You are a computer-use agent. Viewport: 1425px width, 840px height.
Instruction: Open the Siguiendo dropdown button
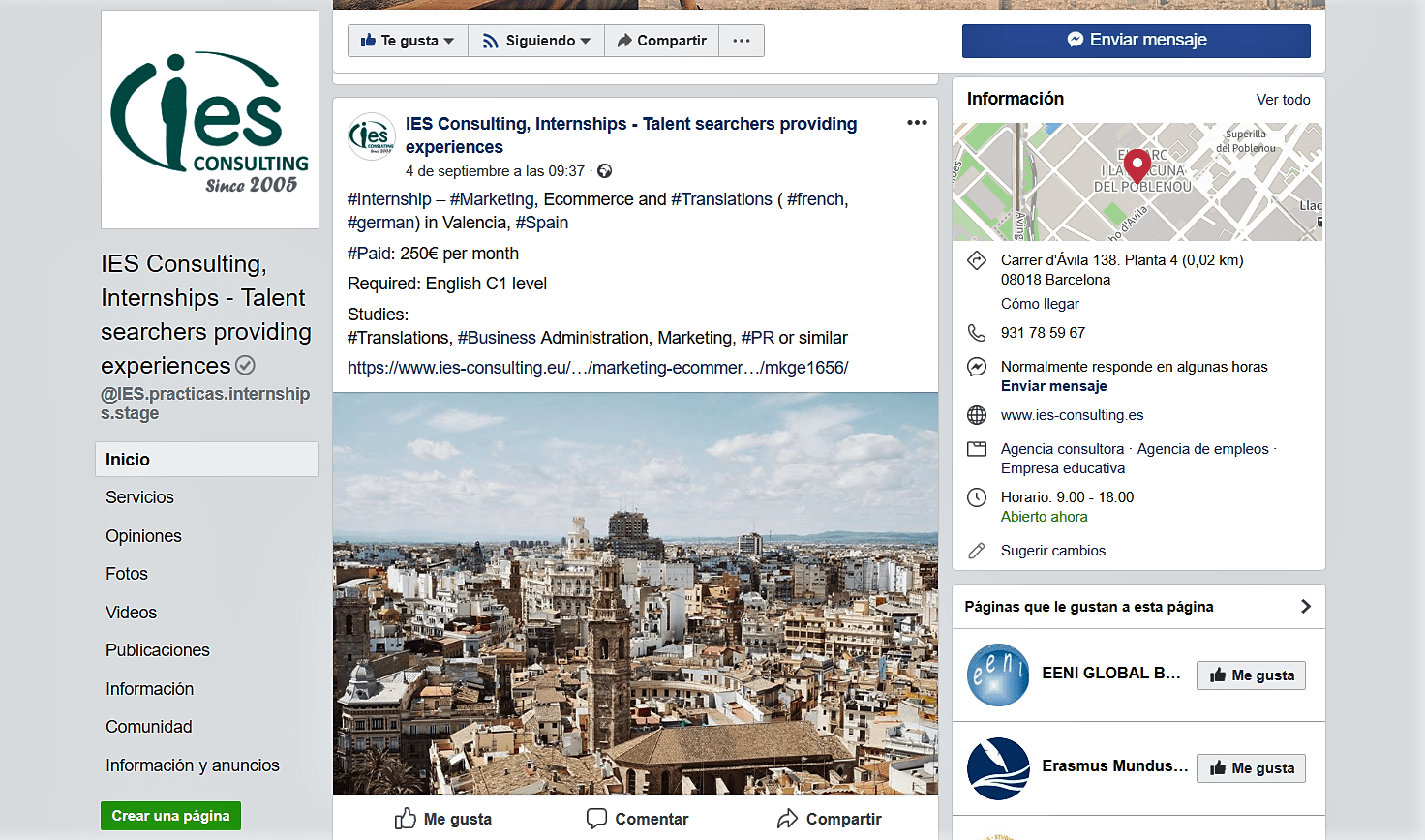pos(536,41)
